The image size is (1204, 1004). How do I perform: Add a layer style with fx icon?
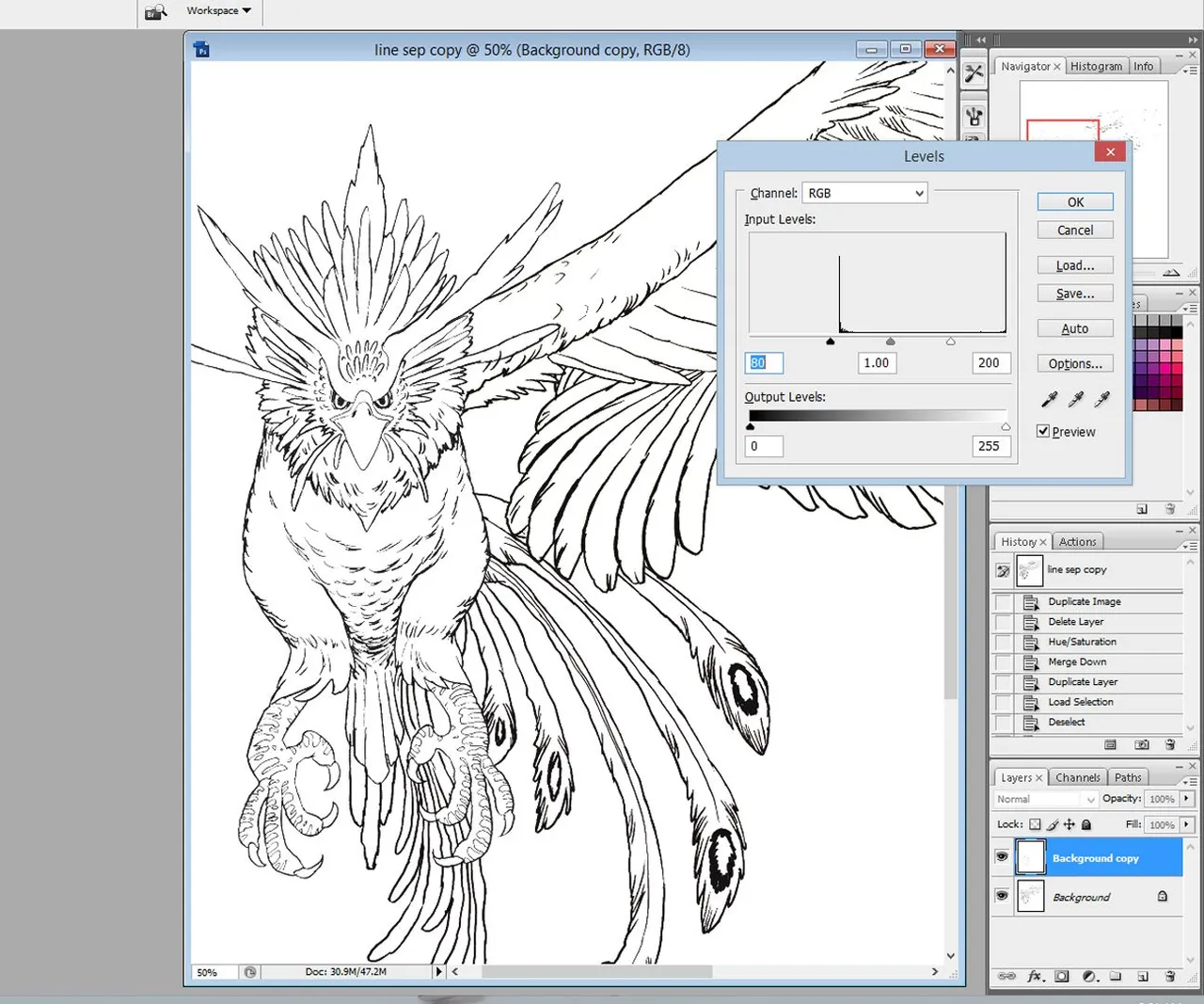point(1035,977)
